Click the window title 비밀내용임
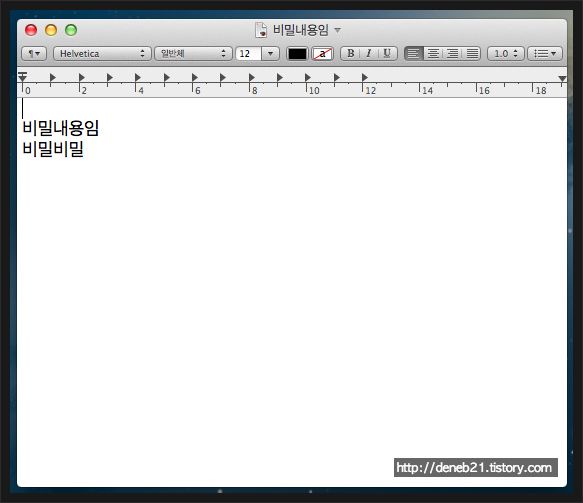 pyautogui.click(x=301, y=30)
